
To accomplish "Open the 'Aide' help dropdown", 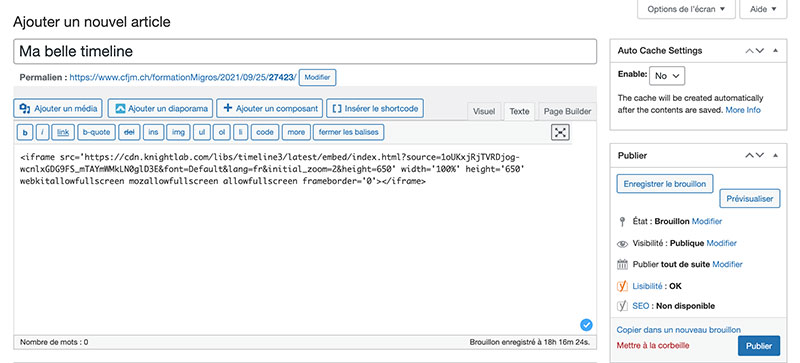I will pyautogui.click(x=763, y=9).
